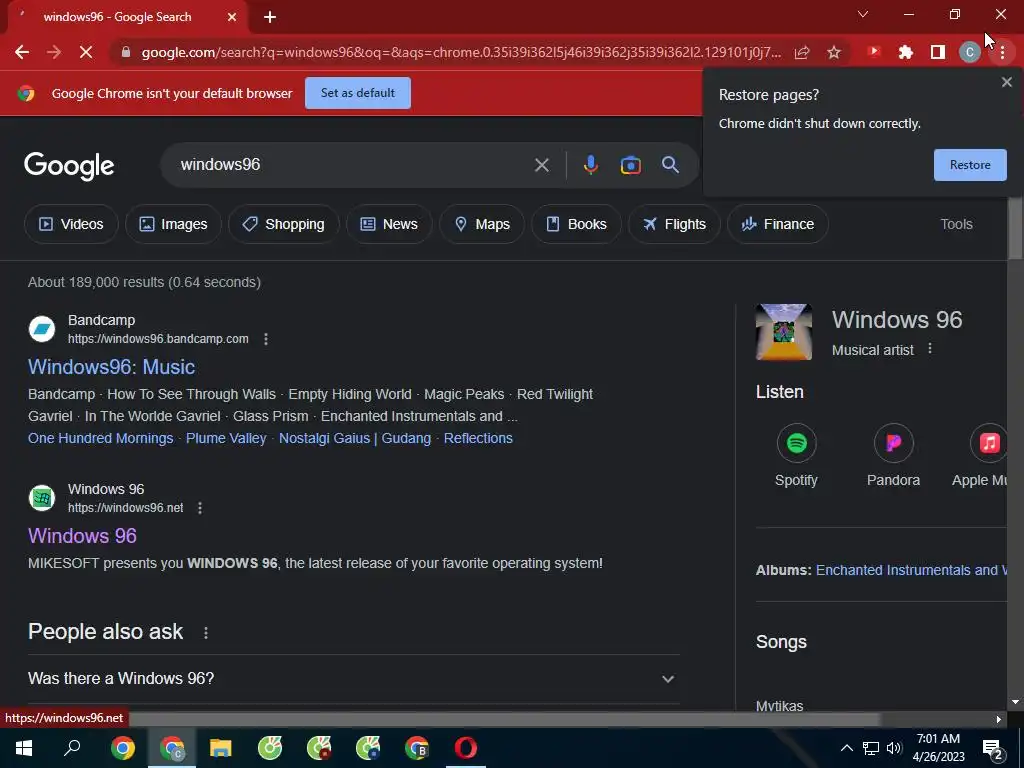The height and width of the screenshot is (768, 1024).
Task: Open the search Tools options
Action: pyautogui.click(x=956, y=224)
